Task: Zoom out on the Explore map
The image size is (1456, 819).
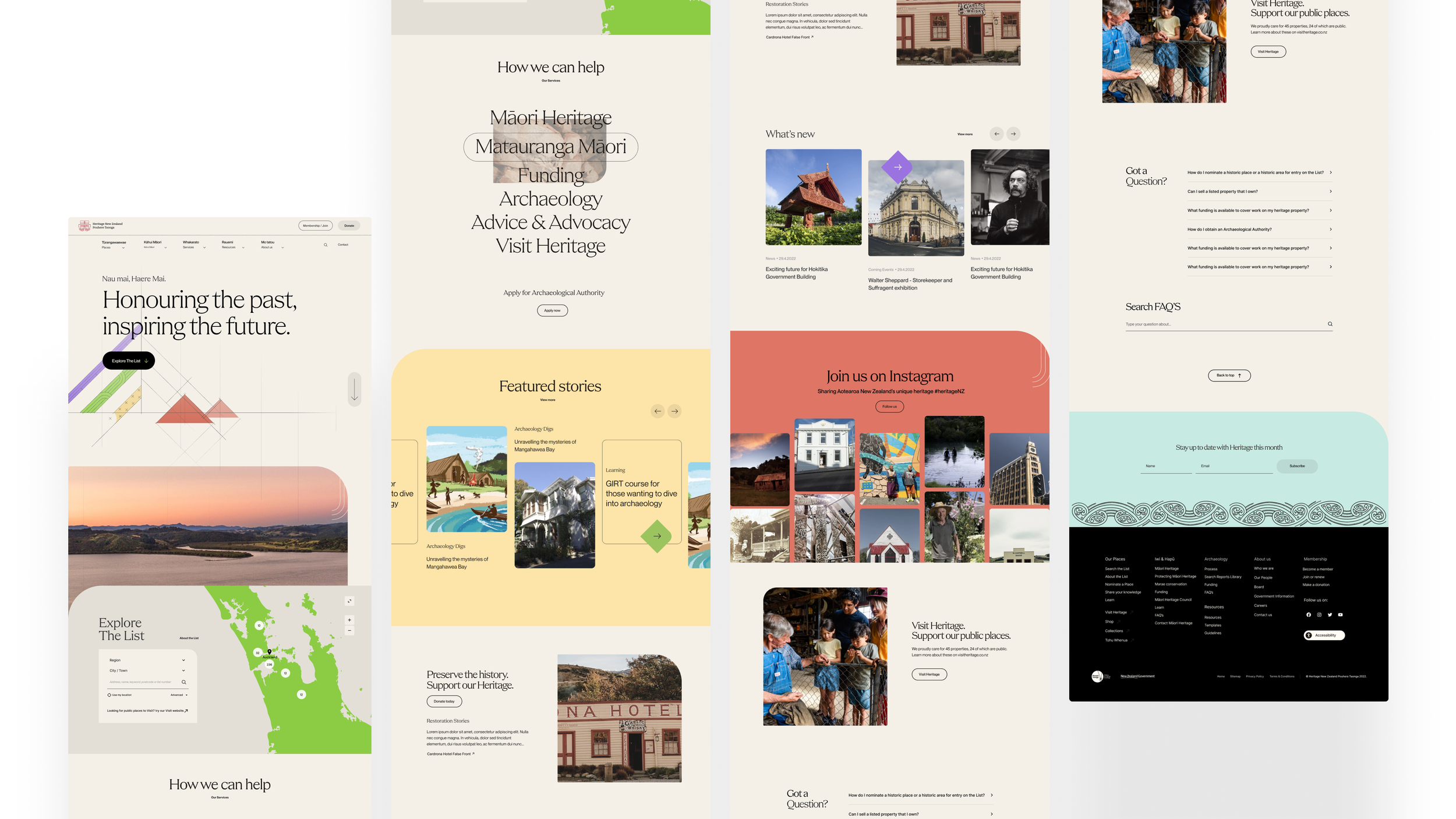Action: point(349,631)
